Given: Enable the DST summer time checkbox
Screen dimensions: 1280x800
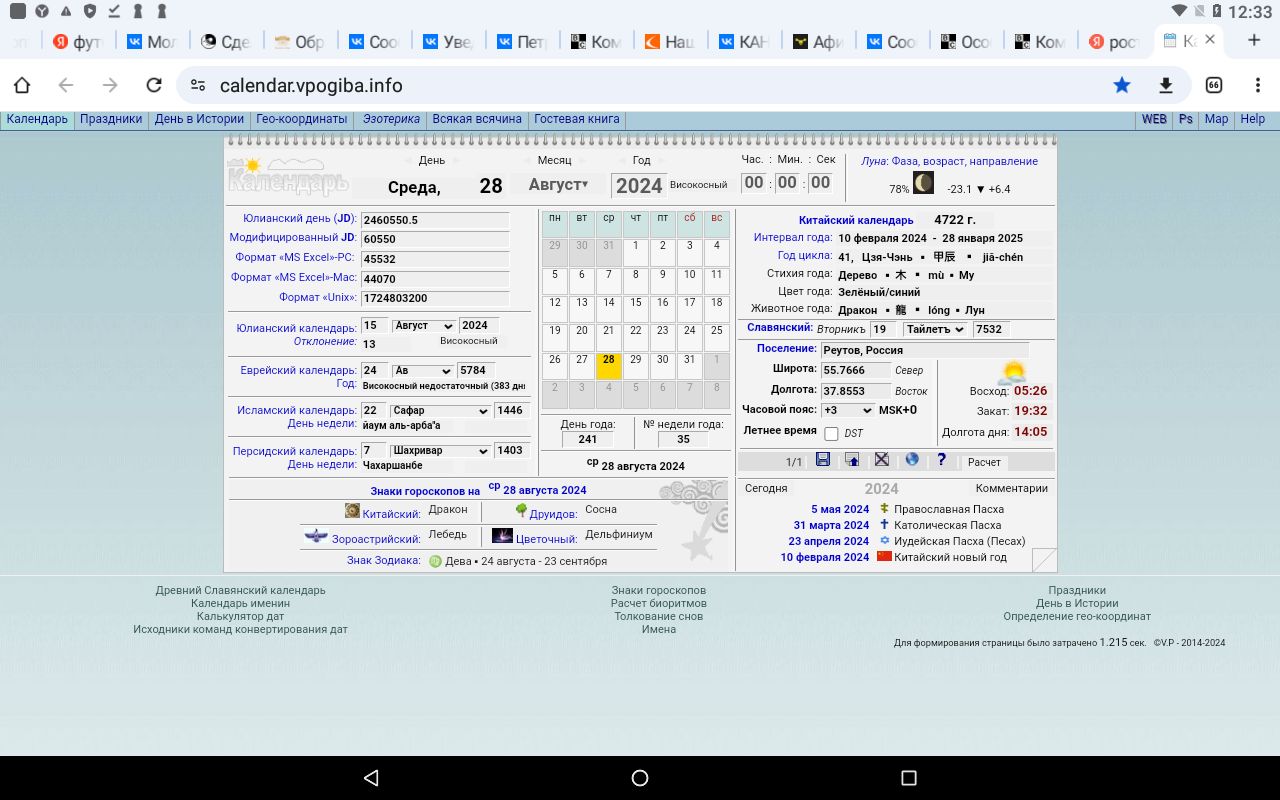Looking at the screenshot, I should tap(831, 434).
